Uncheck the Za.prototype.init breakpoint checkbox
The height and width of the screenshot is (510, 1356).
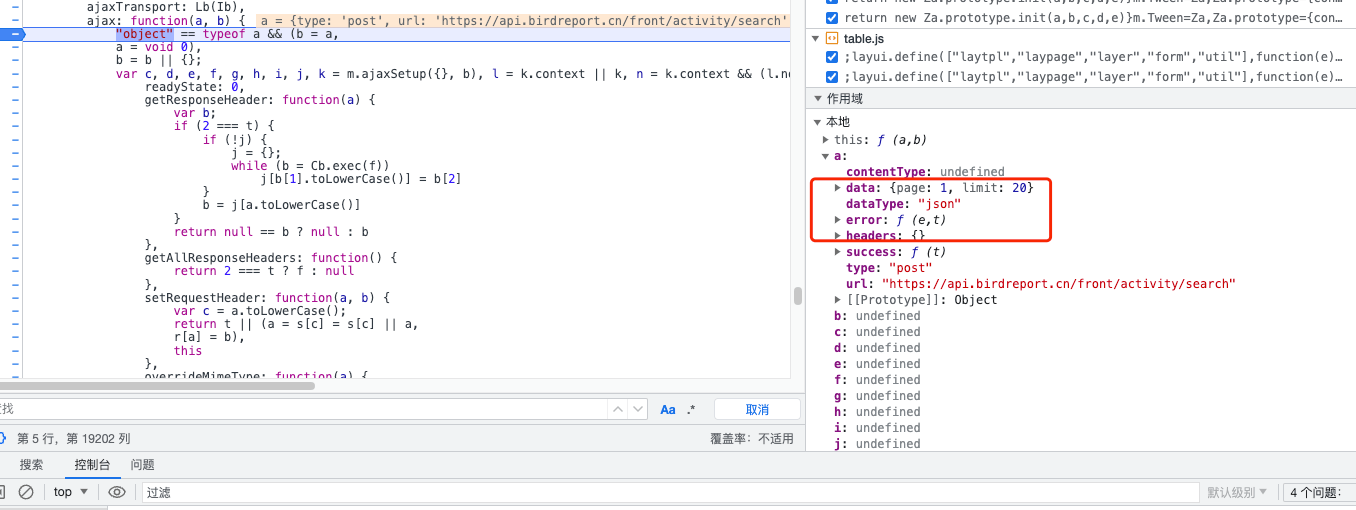tap(832, 18)
